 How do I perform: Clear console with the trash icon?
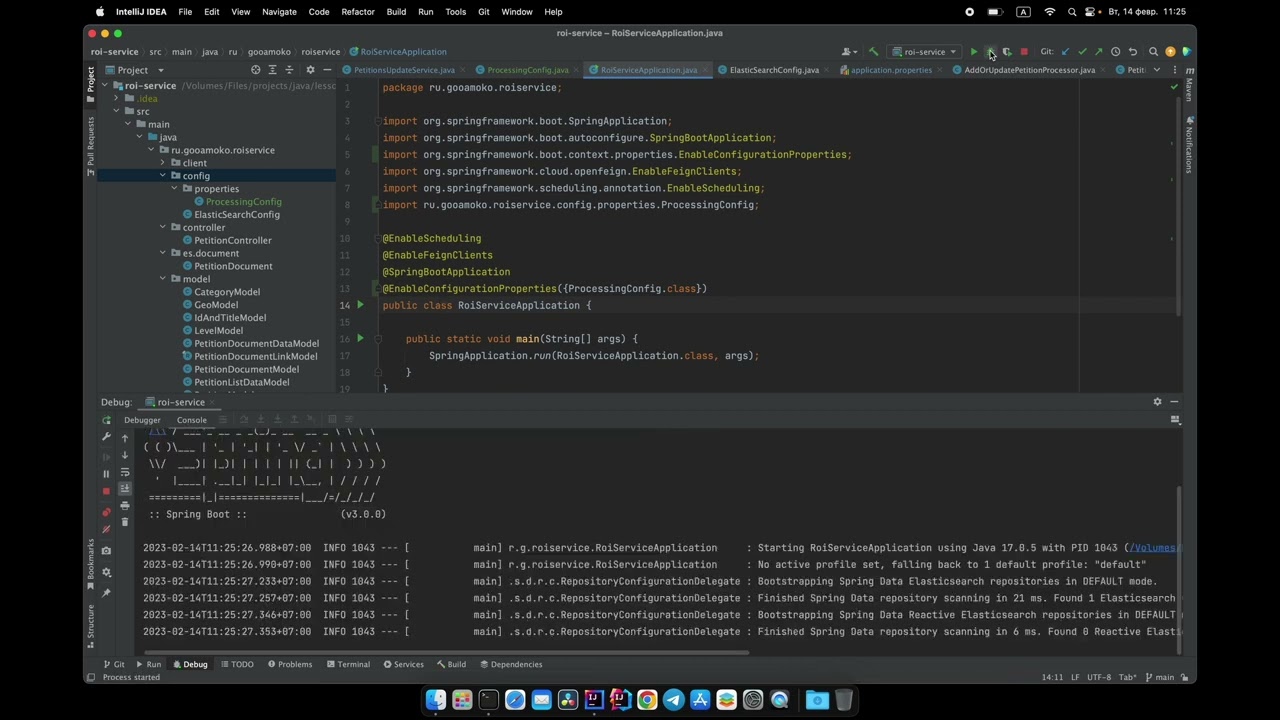(x=125, y=522)
